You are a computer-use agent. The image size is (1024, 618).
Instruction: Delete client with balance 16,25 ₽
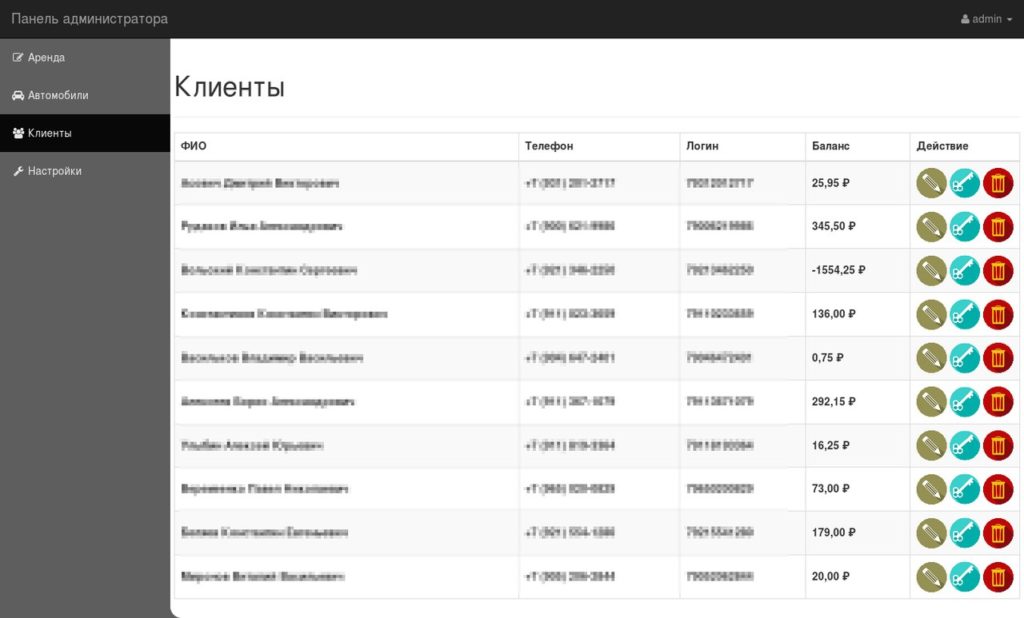(x=998, y=446)
